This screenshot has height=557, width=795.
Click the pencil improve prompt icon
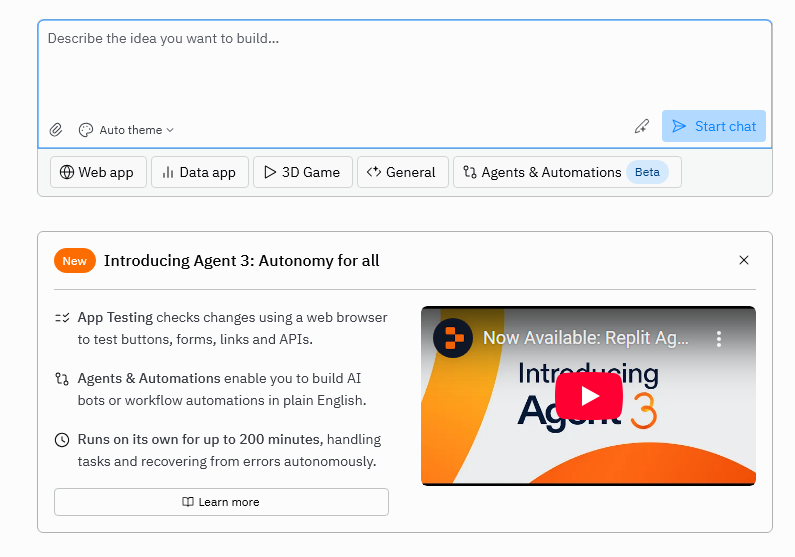(642, 127)
